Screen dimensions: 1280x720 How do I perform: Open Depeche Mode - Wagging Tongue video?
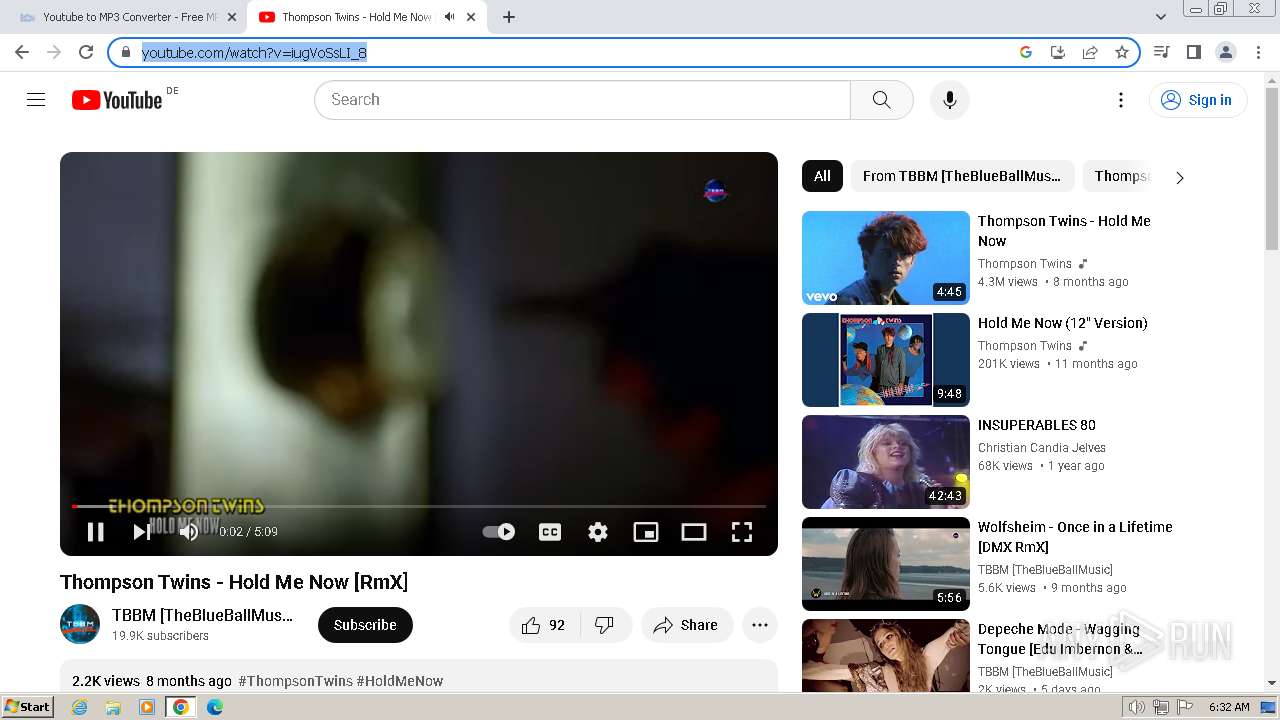(x=1060, y=639)
